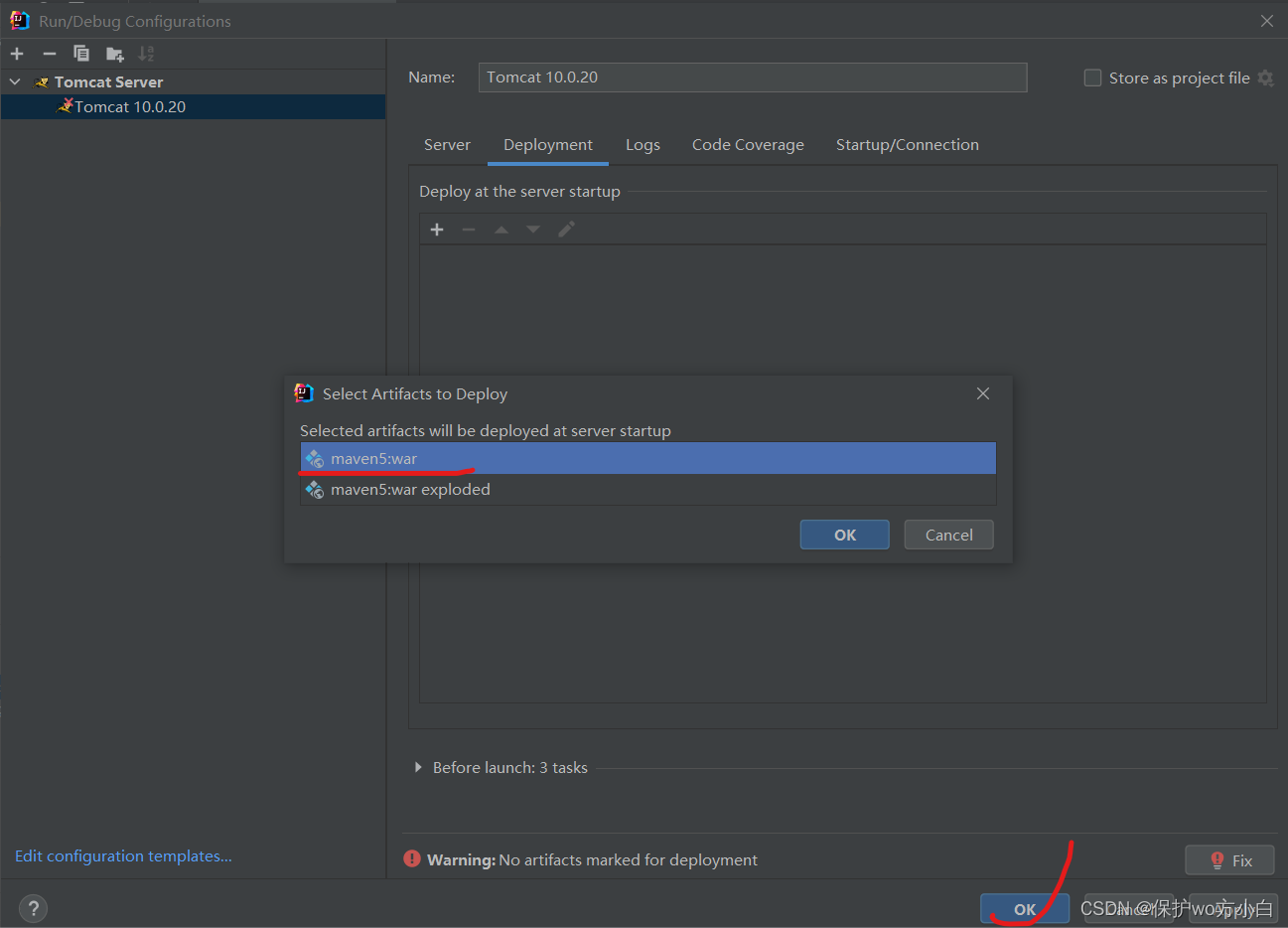The width and height of the screenshot is (1288, 928).
Task: Click the red warning icon
Action: pos(412,858)
